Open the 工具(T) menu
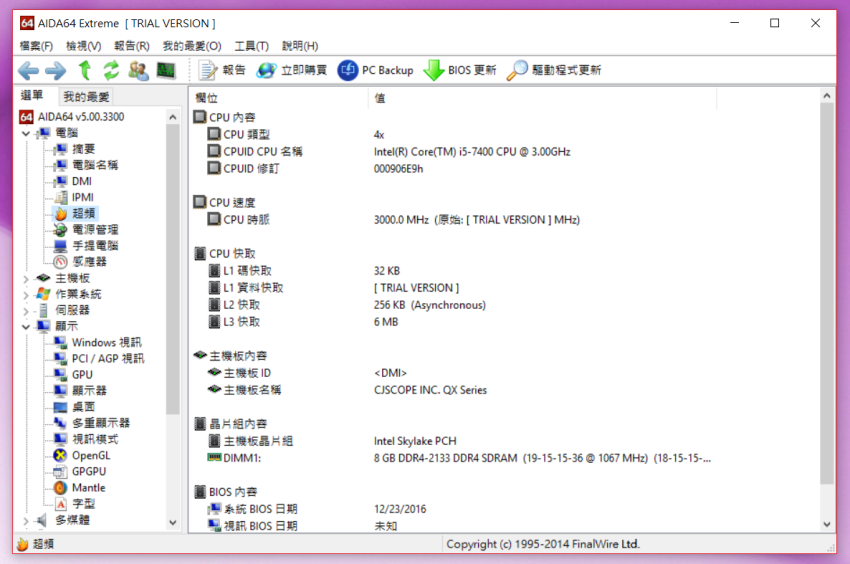850x564 pixels. point(252,46)
